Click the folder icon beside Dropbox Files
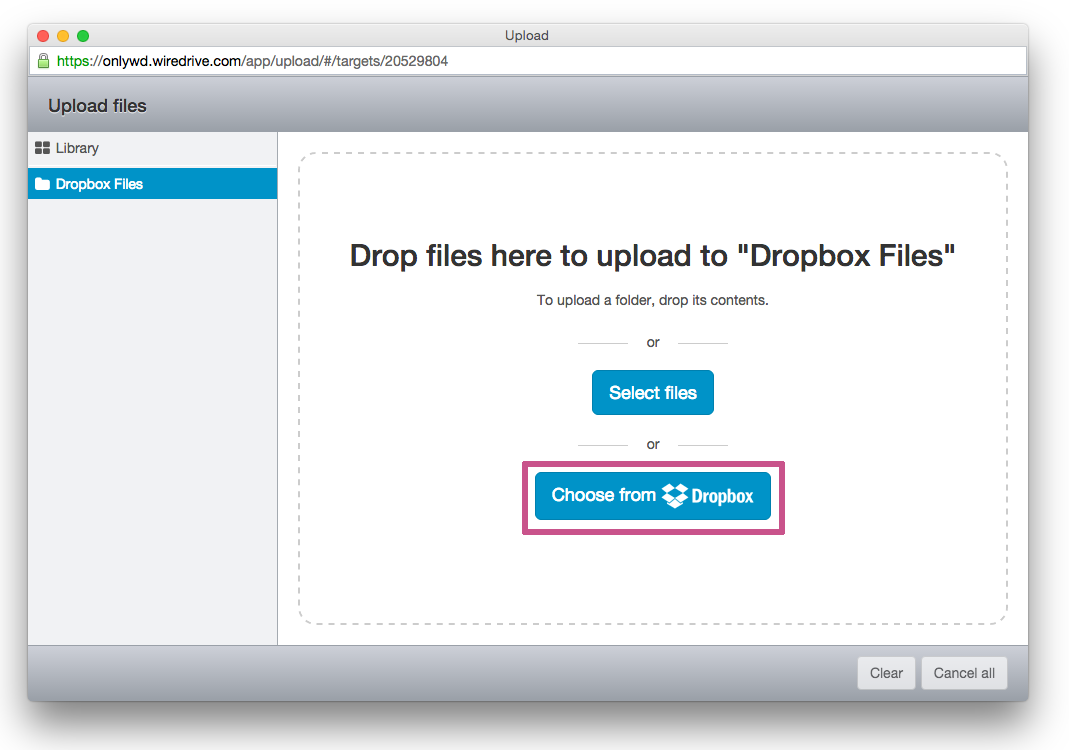The height and width of the screenshot is (750, 1069). click(x=41, y=184)
